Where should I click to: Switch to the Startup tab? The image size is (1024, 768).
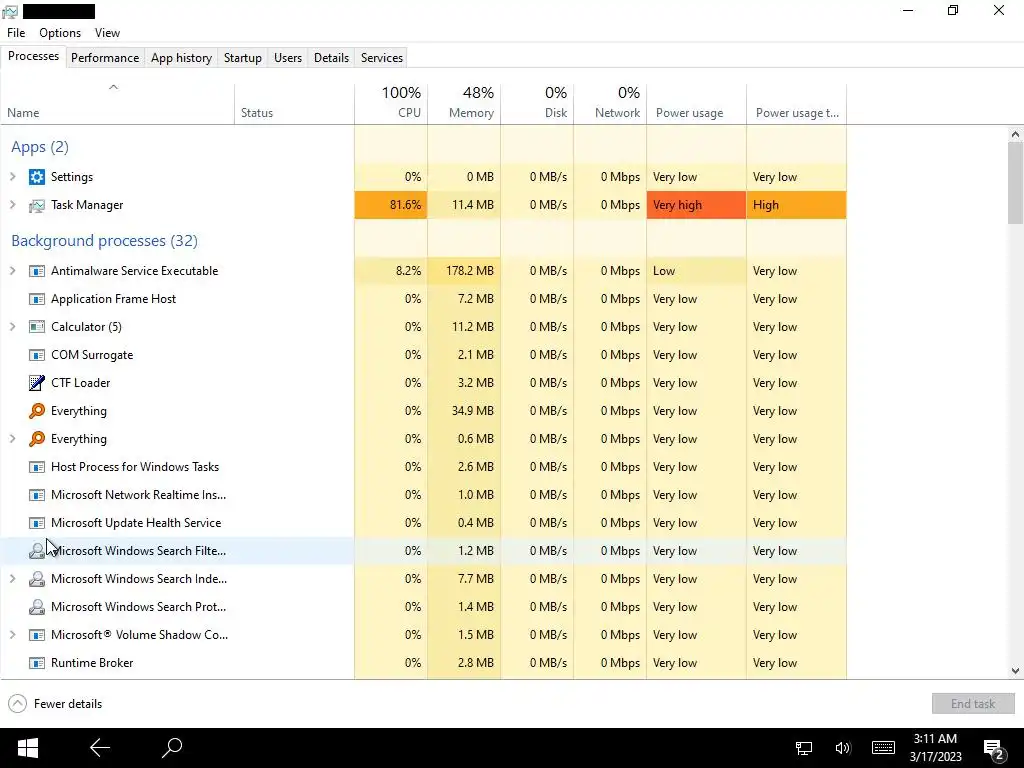[243, 57]
